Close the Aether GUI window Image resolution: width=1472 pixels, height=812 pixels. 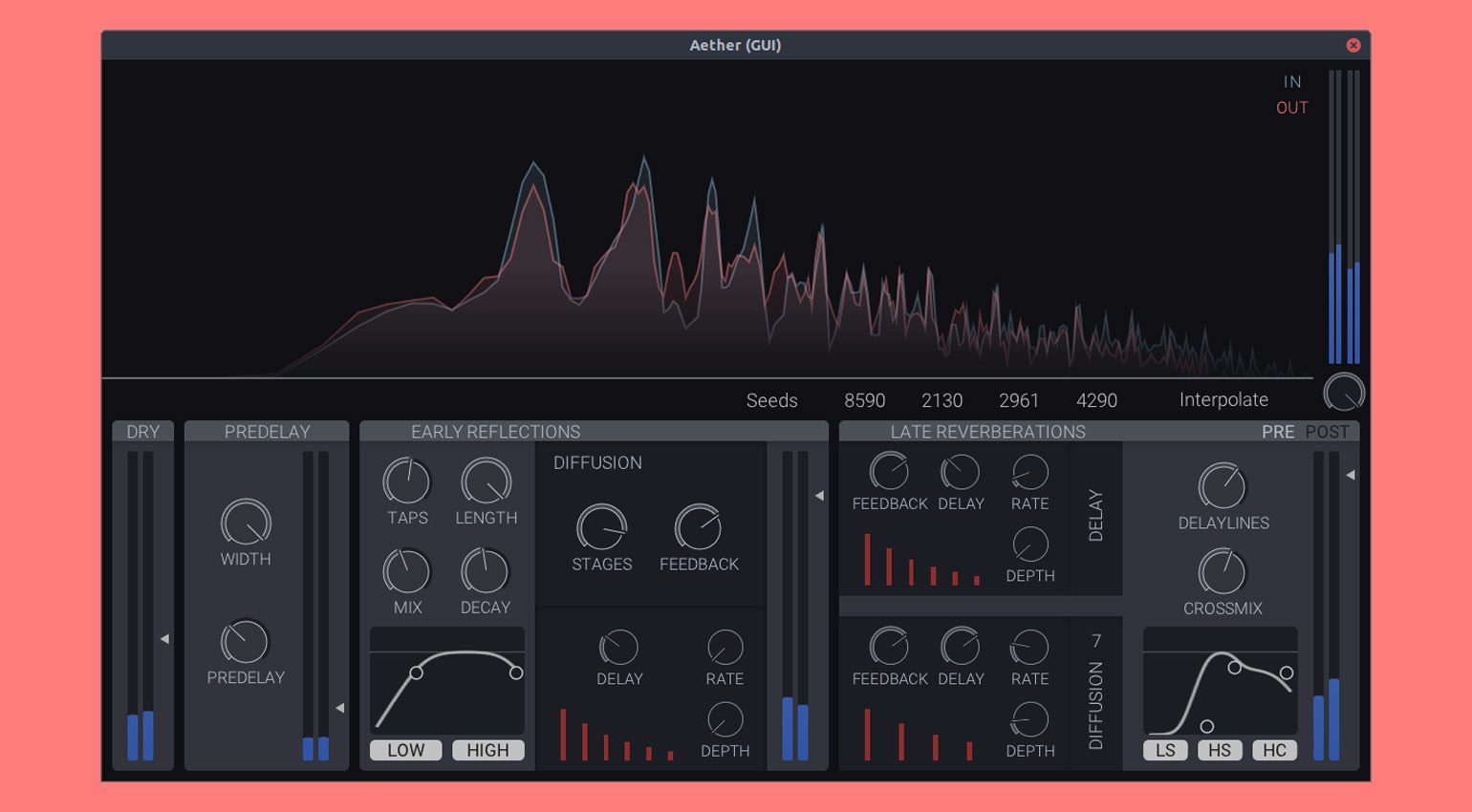[1353, 45]
